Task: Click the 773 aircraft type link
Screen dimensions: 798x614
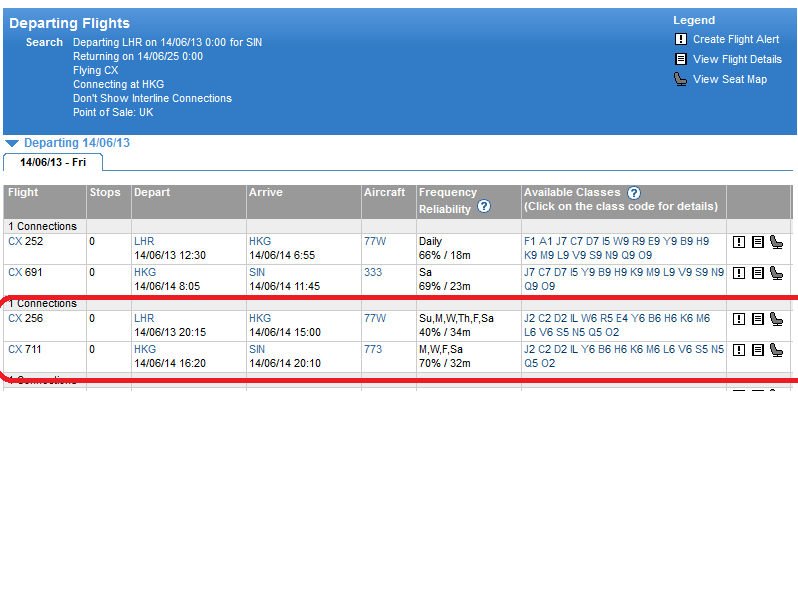Action: click(372, 350)
